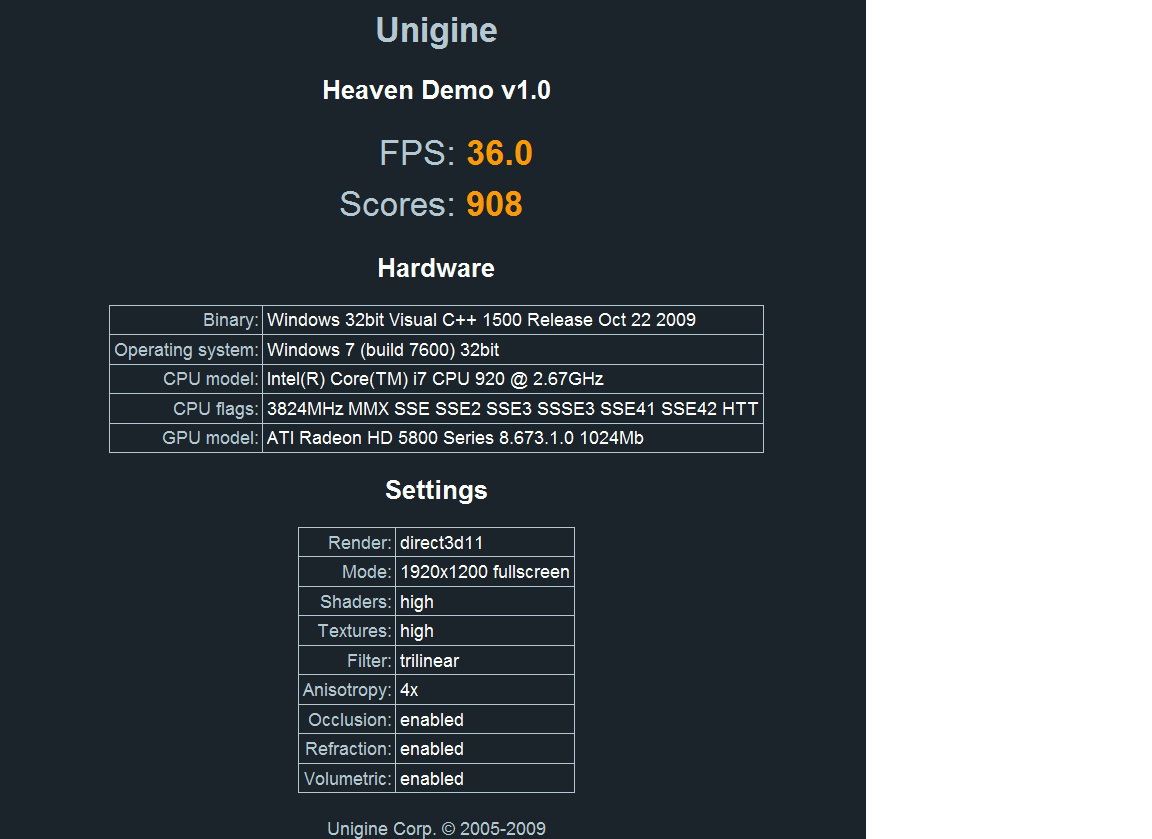Viewport: 1152px width, 839px height.
Task: Click the high value next to Textures
Action: [485, 631]
